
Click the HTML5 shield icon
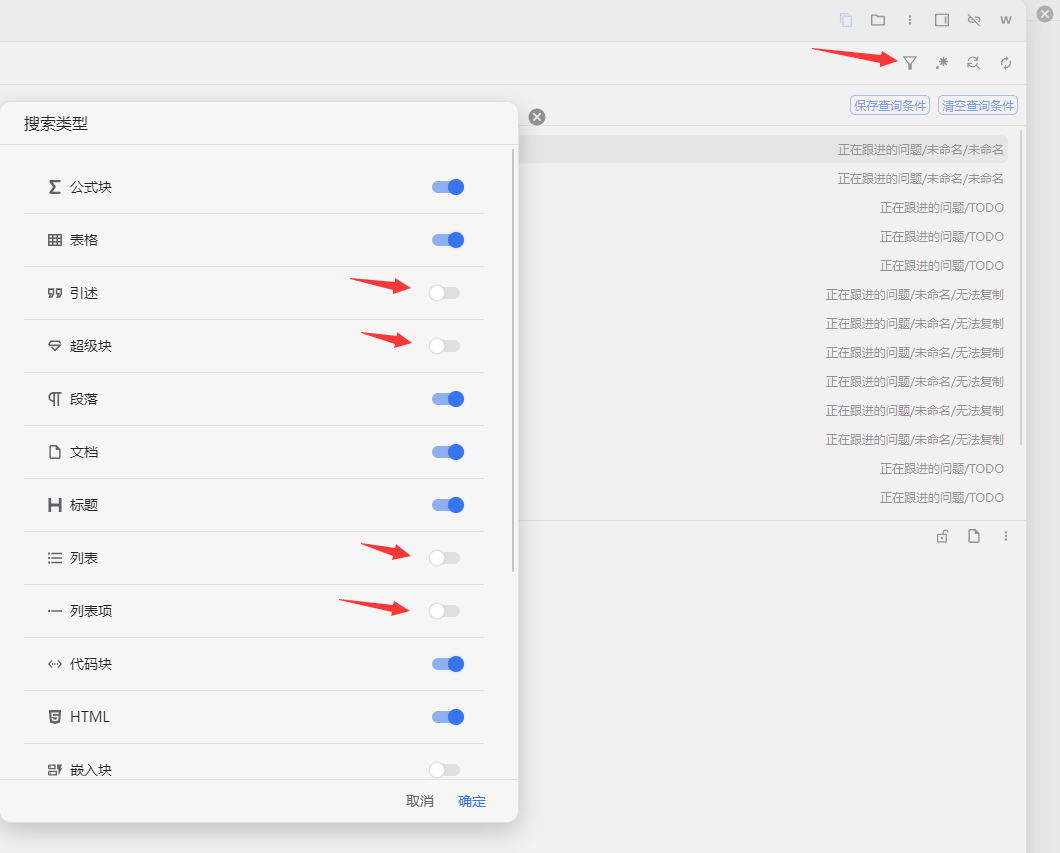55,717
